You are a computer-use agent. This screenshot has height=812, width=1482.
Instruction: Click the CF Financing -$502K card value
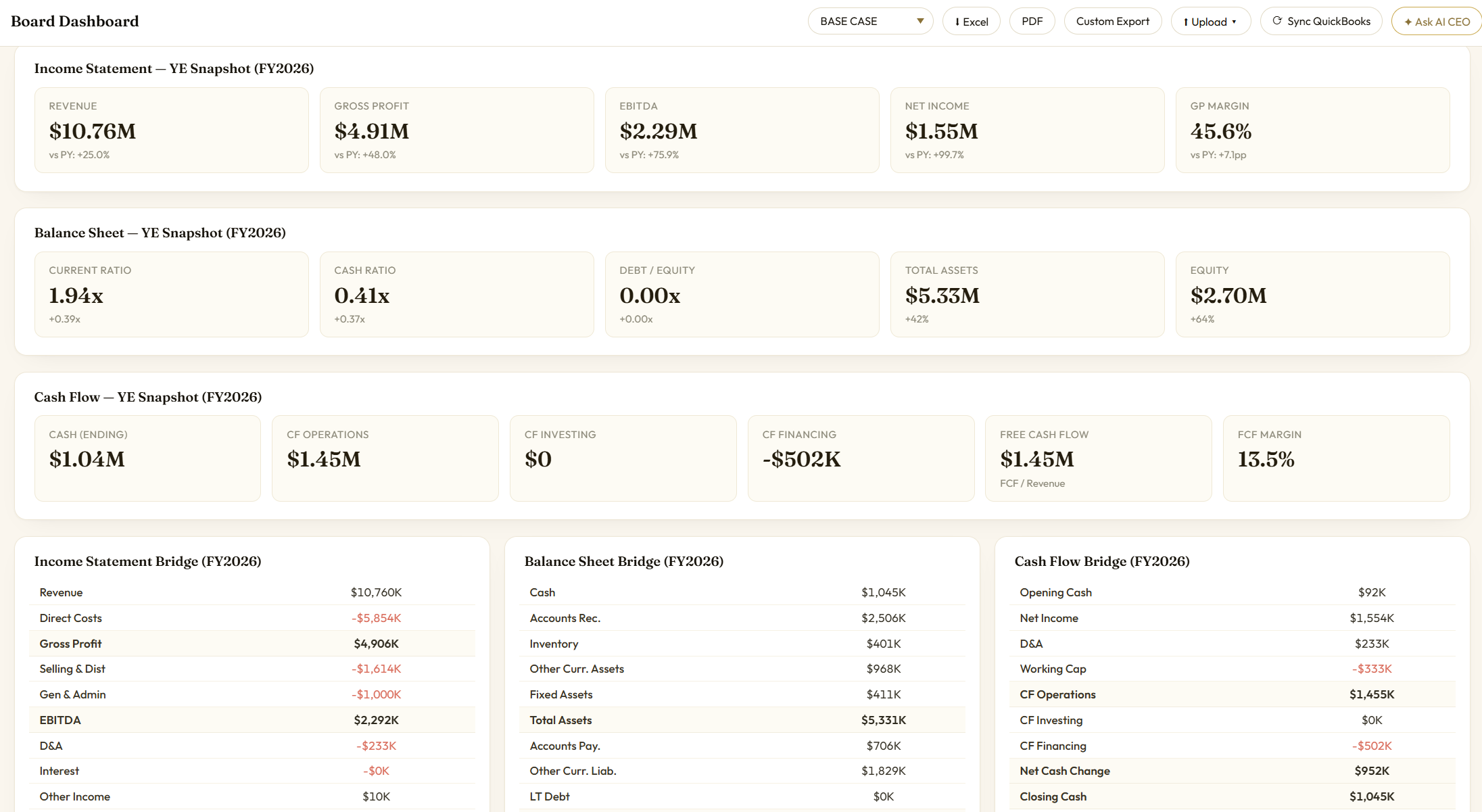click(801, 459)
